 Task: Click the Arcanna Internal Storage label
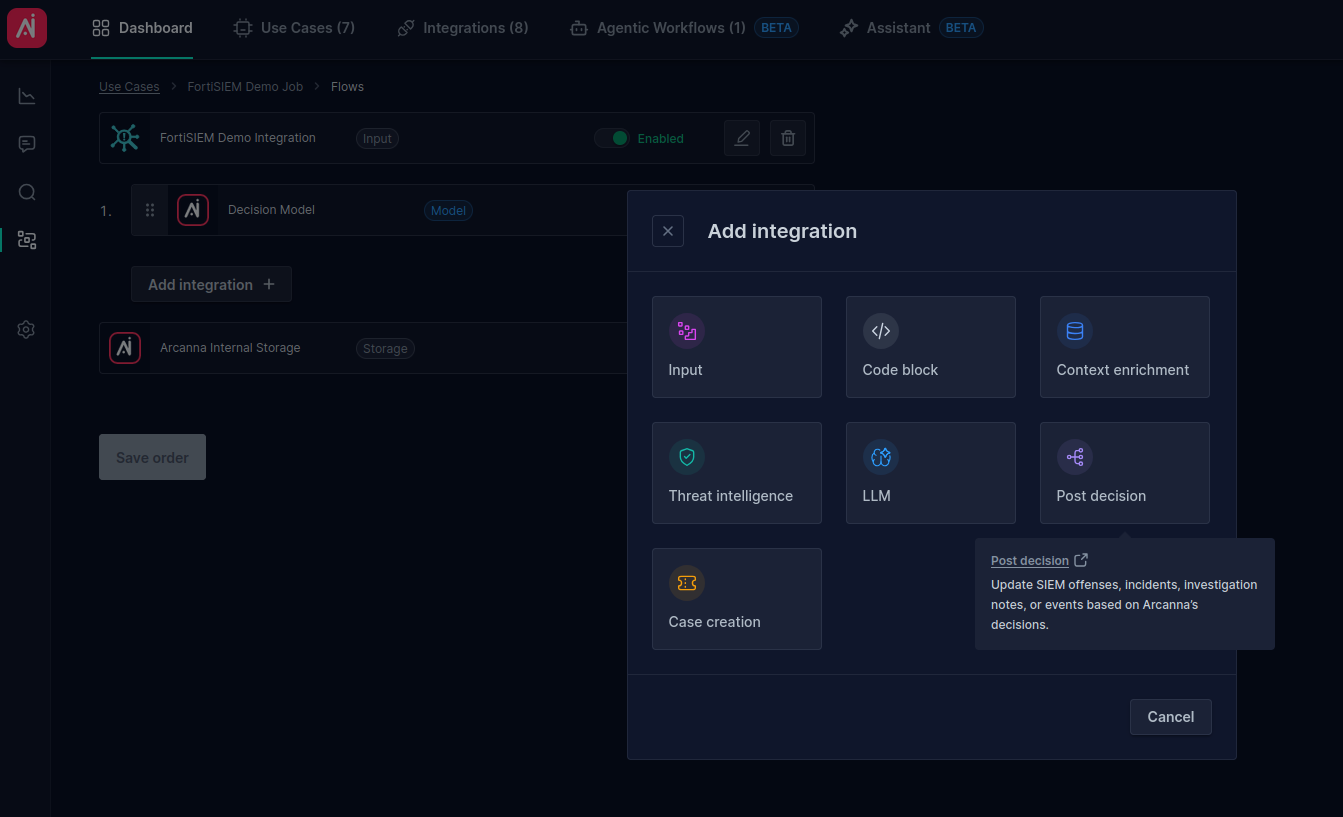coord(230,348)
